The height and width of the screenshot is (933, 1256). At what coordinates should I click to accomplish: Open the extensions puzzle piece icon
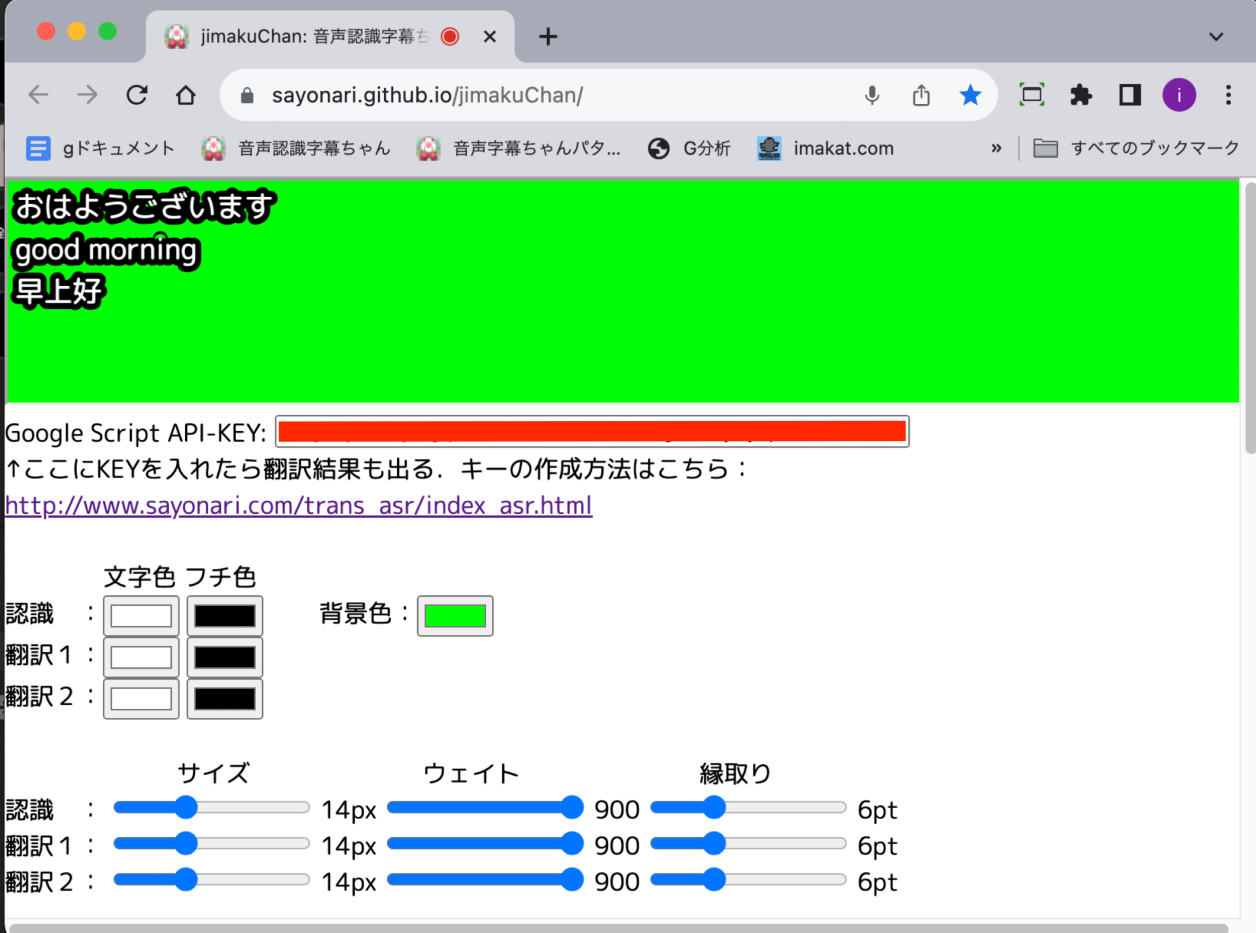(1080, 95)
